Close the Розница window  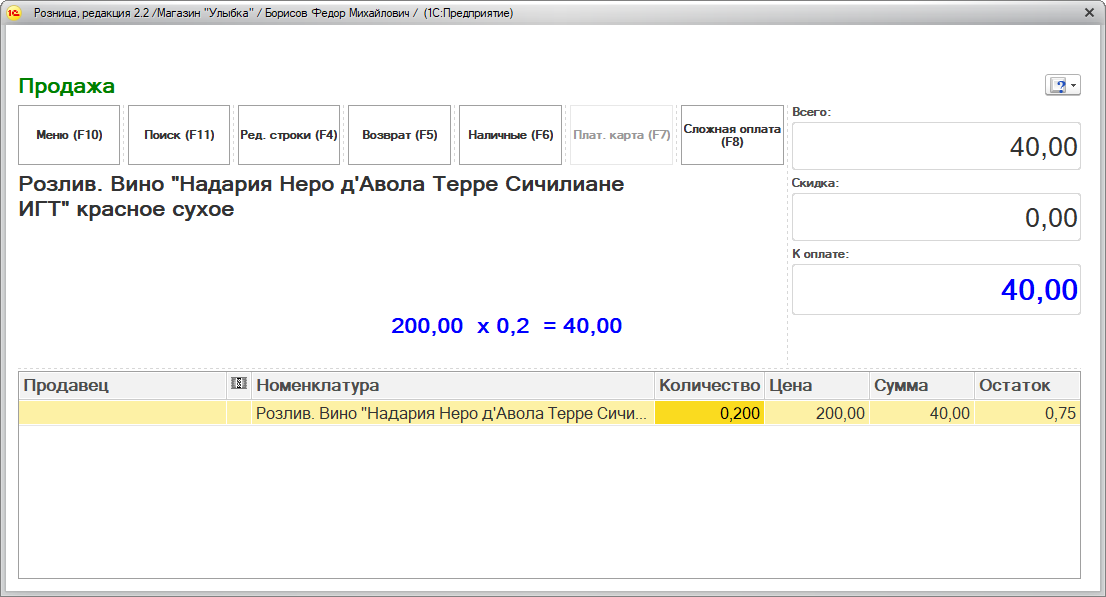coord(1089,13)
